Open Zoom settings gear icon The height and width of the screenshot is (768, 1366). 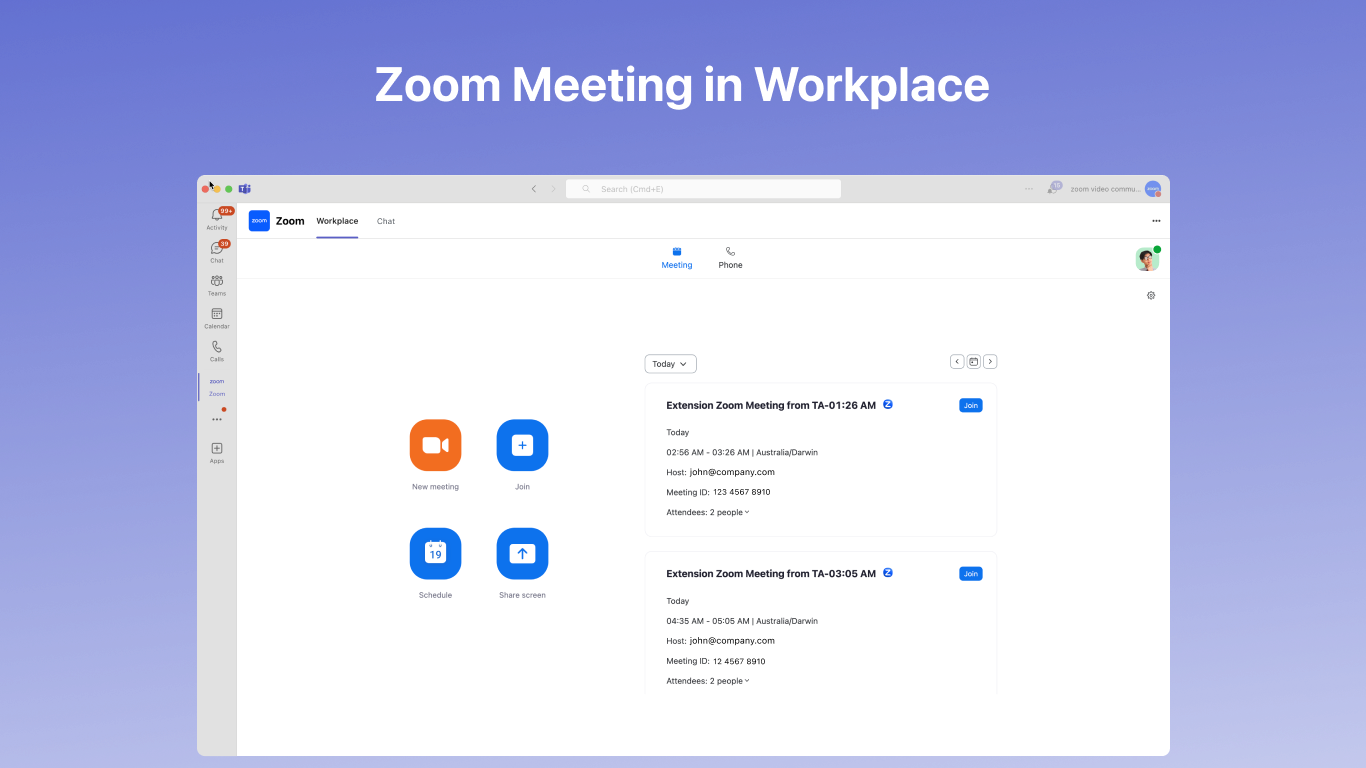point(1151,296)
